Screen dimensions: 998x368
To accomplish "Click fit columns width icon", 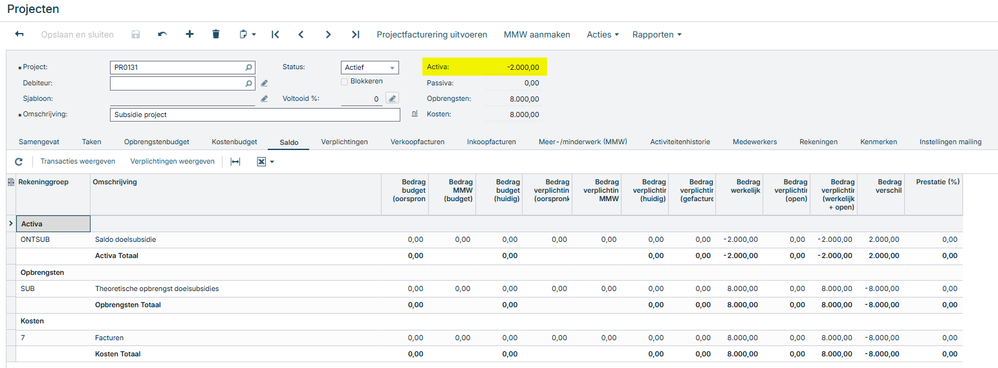I will 235,162.
